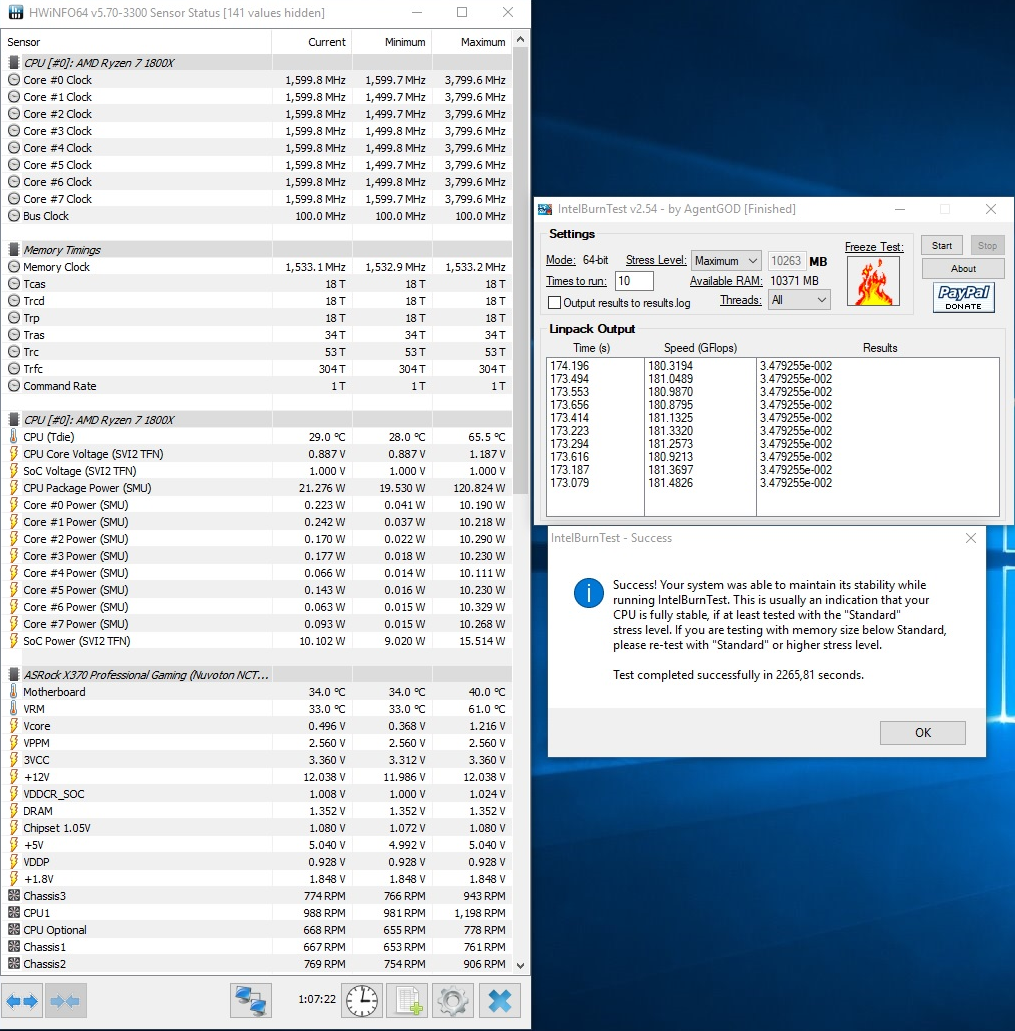1015x1031 pixels.
Task: Select the SoC Power lightning icon
Action: point(14,640)
